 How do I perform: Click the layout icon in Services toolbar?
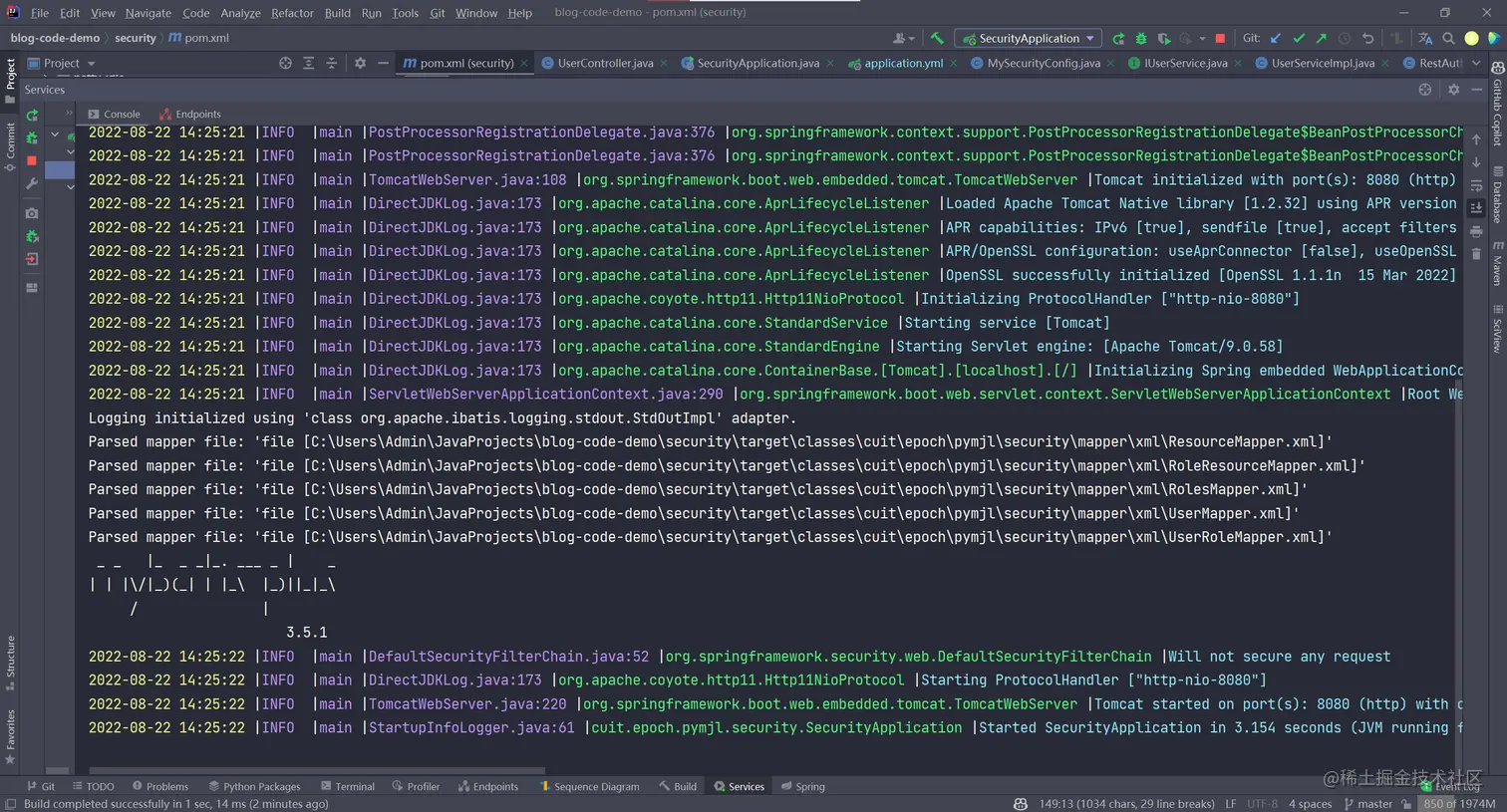click(32, 287)
